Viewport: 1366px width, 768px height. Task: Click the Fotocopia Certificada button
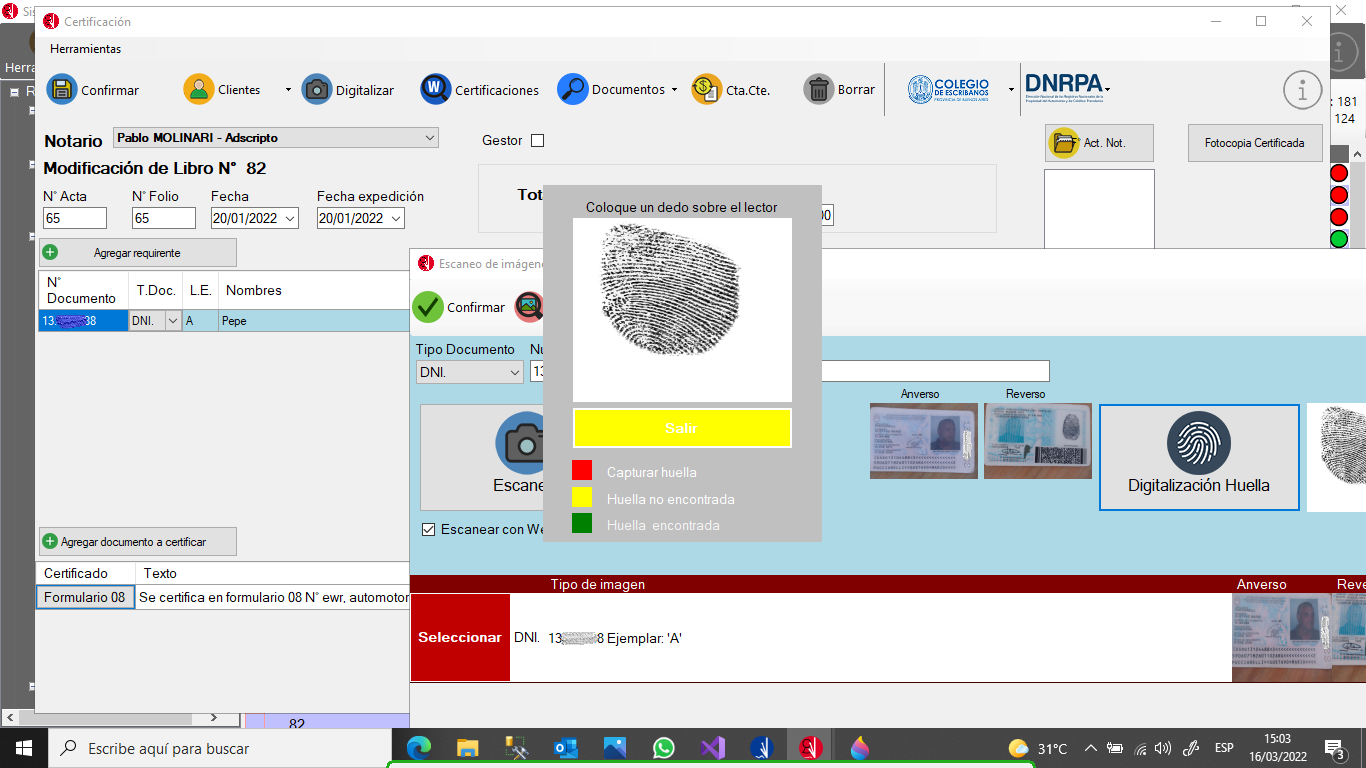pyautogui.click(x=1254, y=143)
